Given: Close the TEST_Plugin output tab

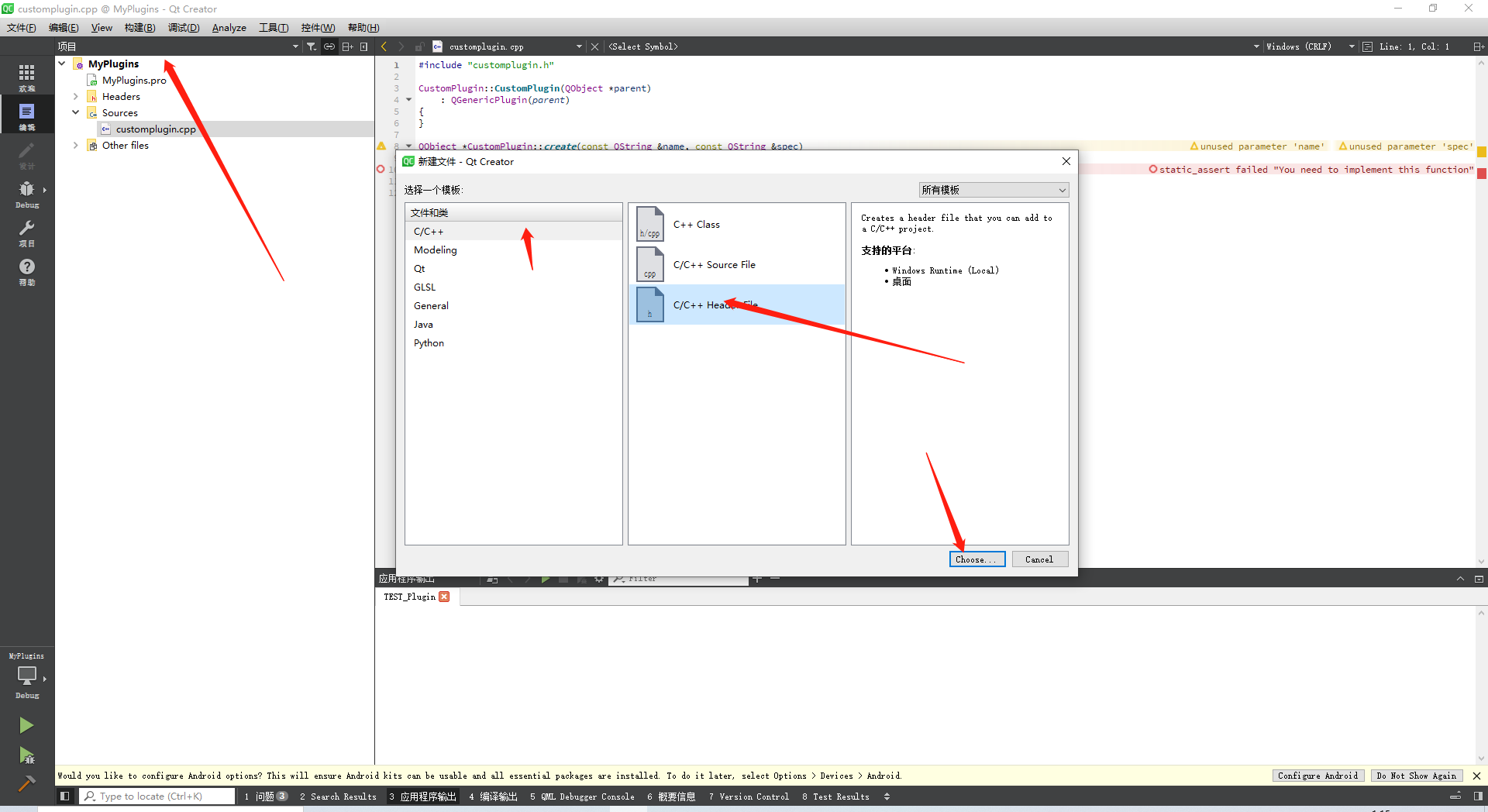Looking at the screenshot, I should tap(444, 597).
